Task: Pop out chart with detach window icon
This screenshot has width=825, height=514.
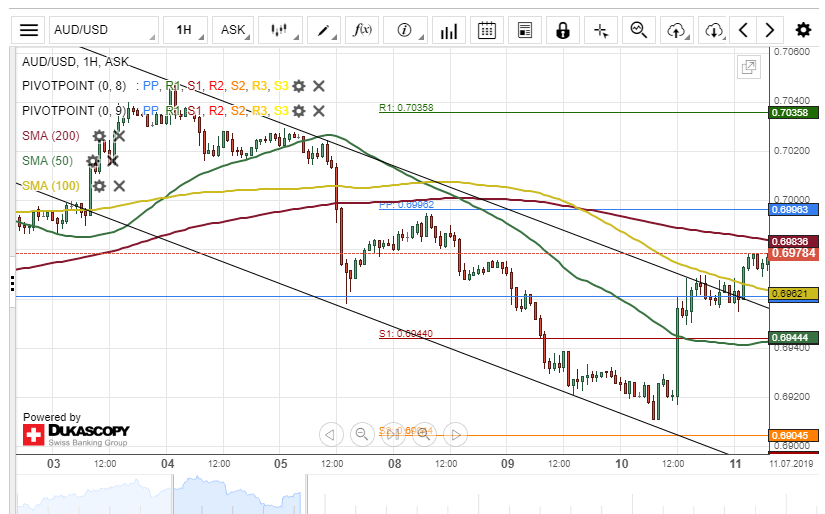Action: coord(748,67)
